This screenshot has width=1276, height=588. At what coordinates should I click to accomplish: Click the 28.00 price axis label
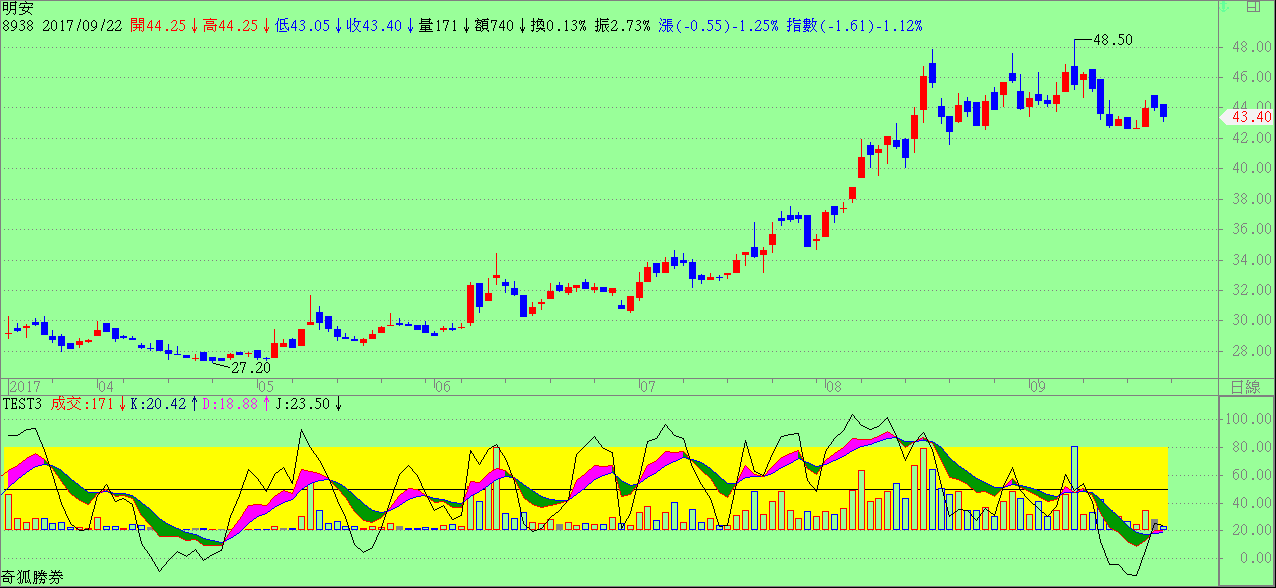(x=1251, y=352)
